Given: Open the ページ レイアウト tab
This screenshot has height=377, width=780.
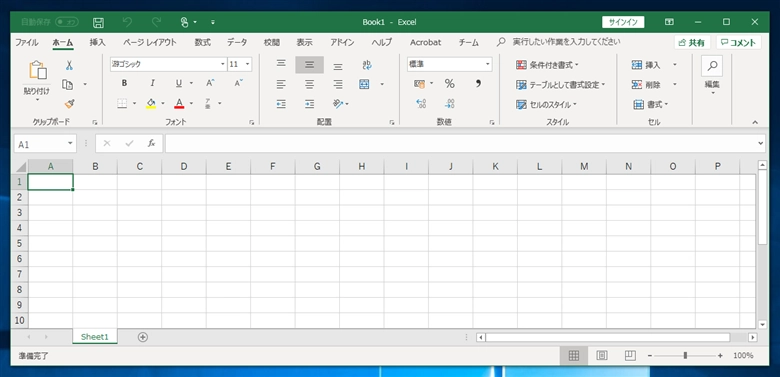Looking at the screenshot, I should 150,43.
